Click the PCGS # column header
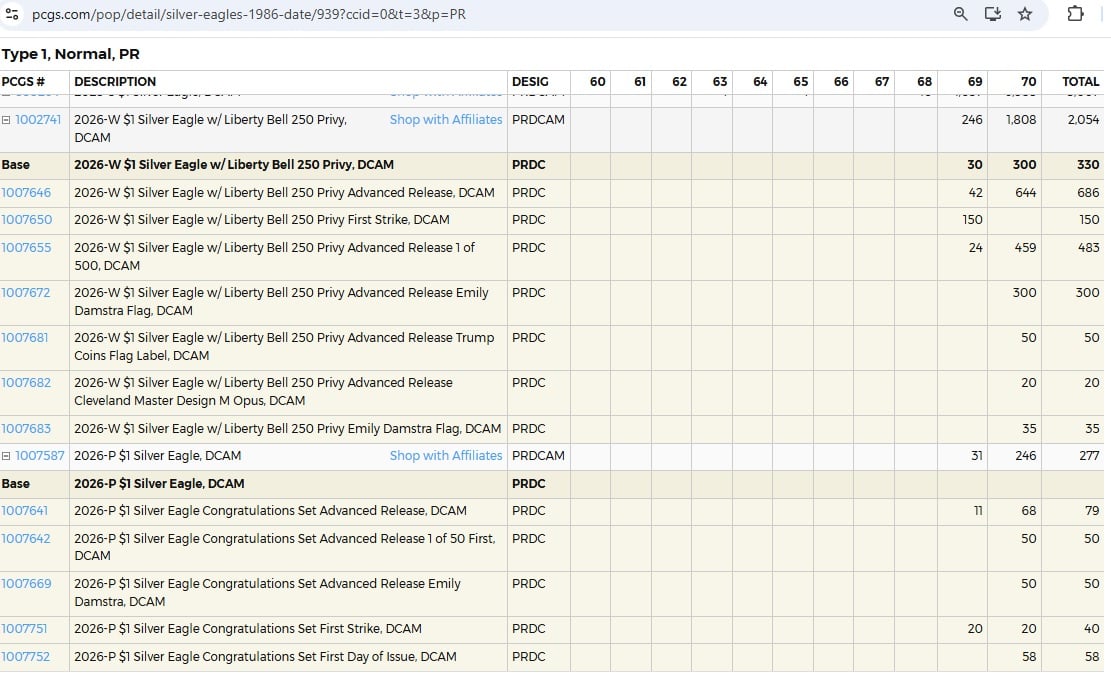 [x=23, y=82]
